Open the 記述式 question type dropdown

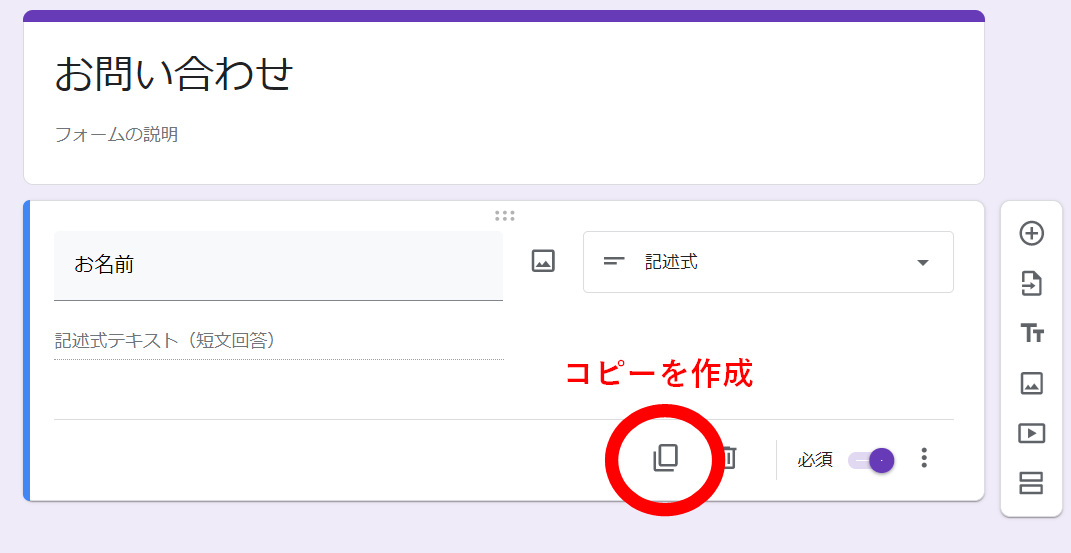pyautogui.click(x=768, y=262)
